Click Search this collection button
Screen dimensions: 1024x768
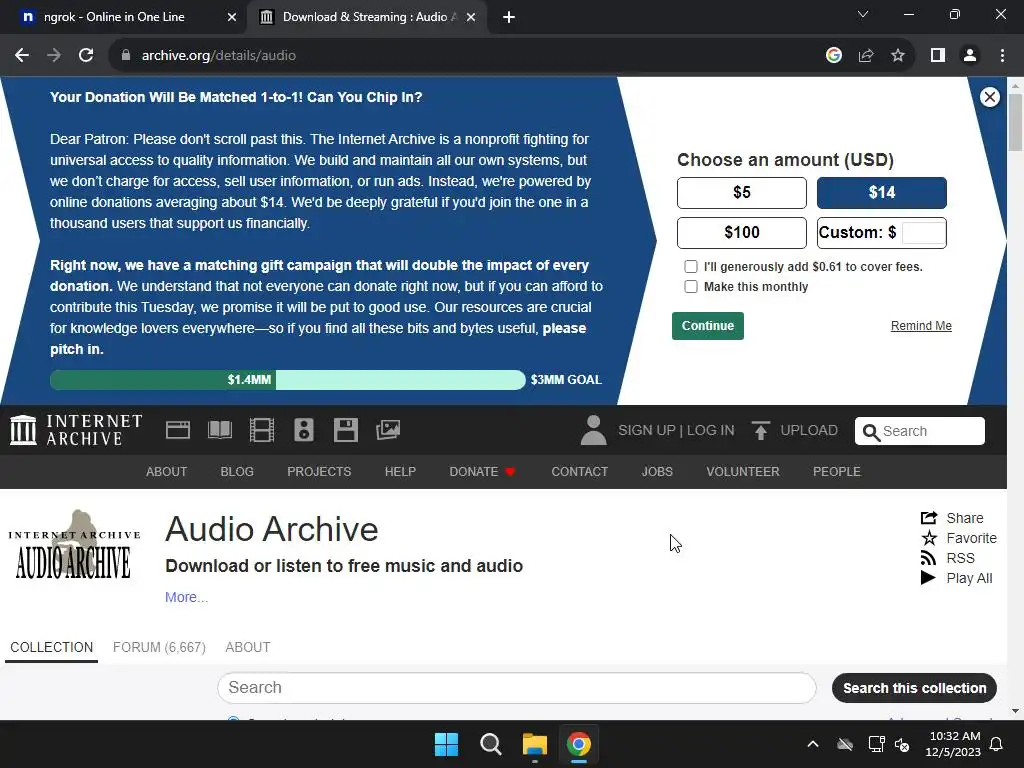tap(914, 688)
